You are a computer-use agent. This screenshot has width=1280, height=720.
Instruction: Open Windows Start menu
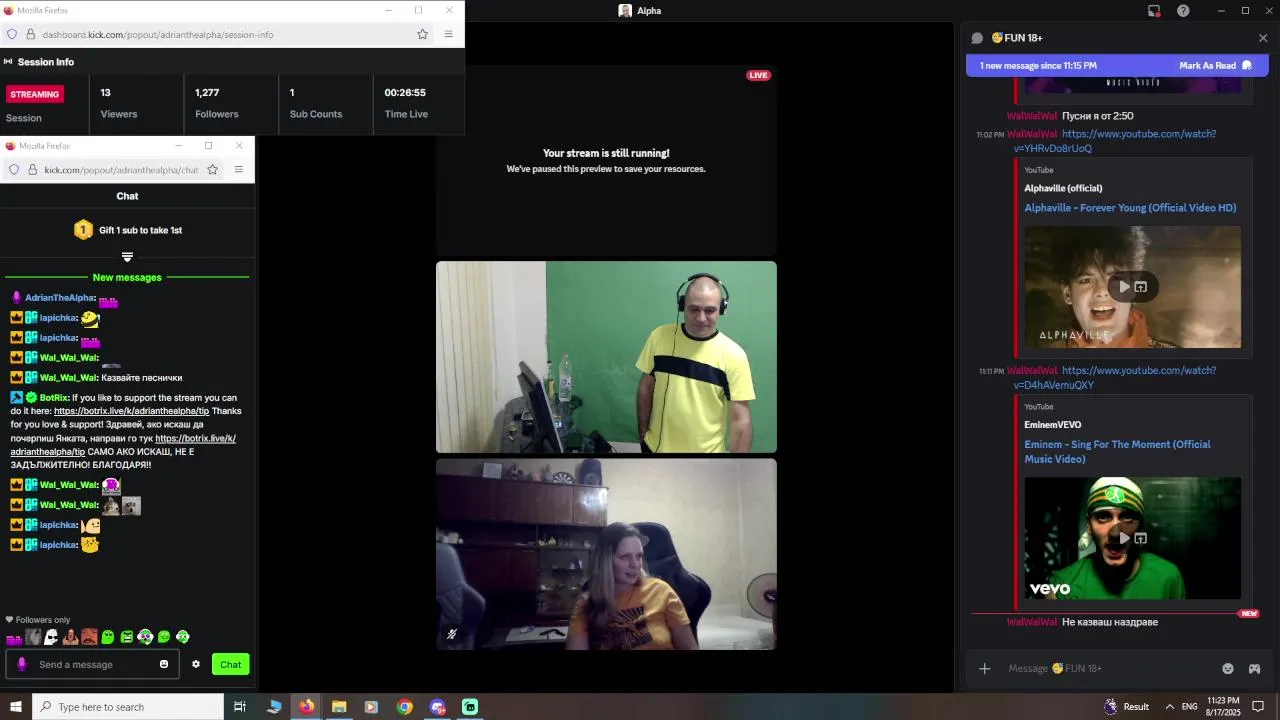(16, 707)
